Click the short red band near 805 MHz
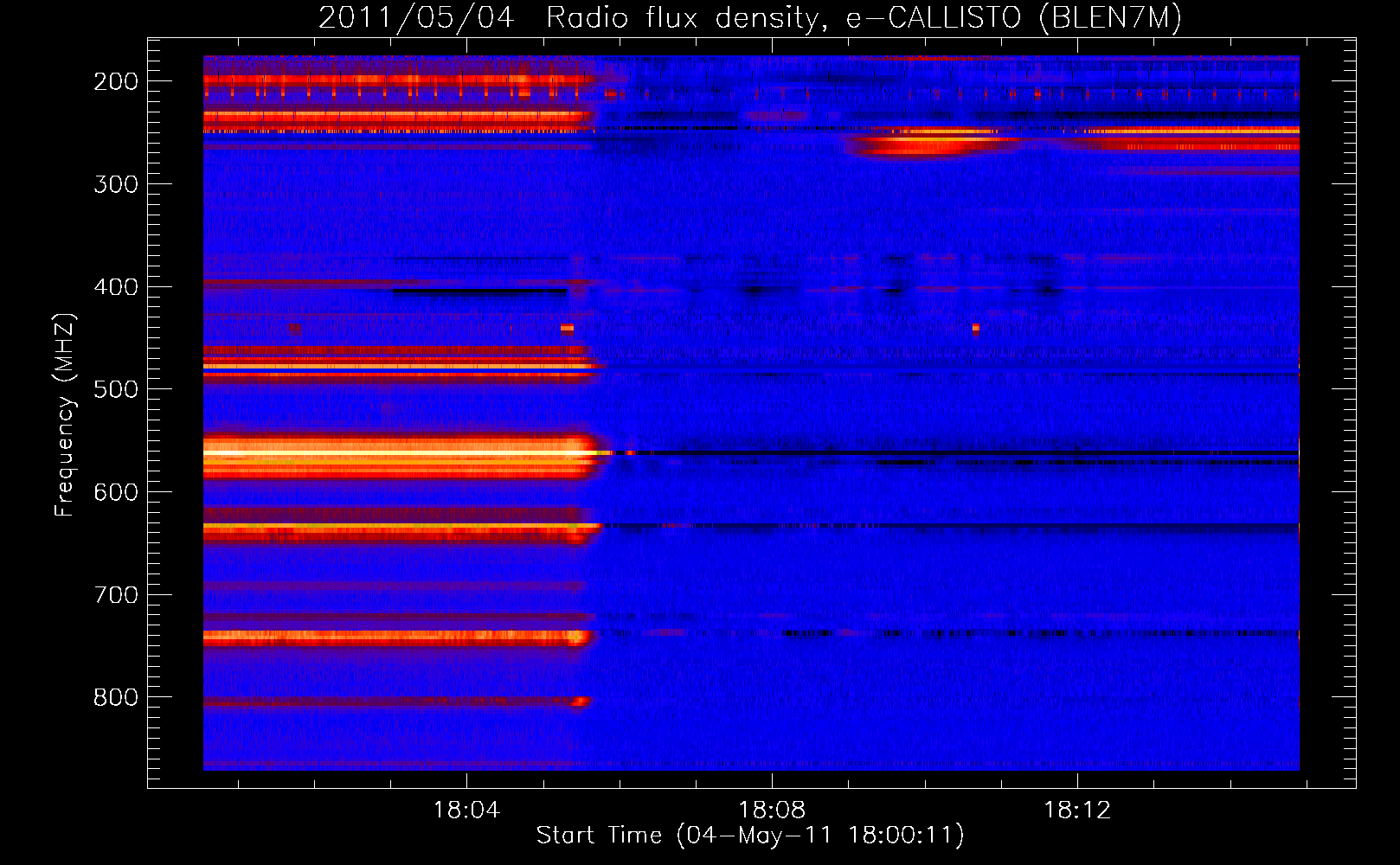 (397, 702)
